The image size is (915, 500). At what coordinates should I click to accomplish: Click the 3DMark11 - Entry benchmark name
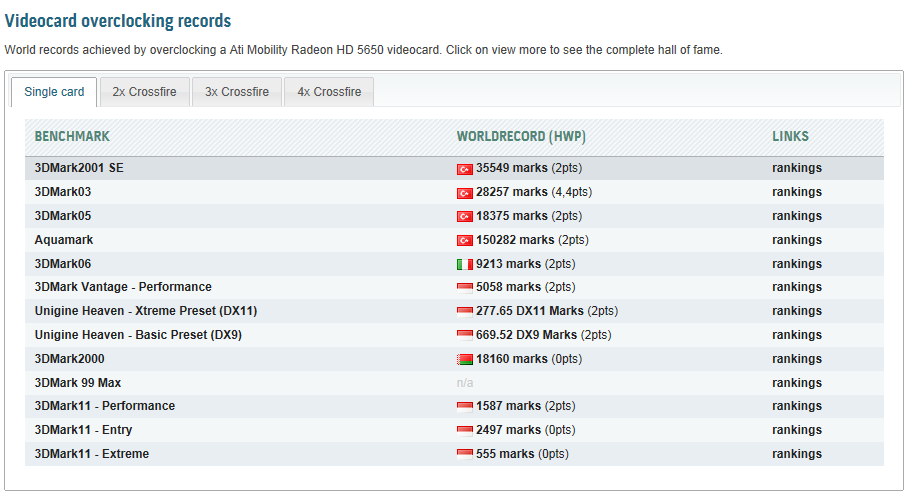83,430
